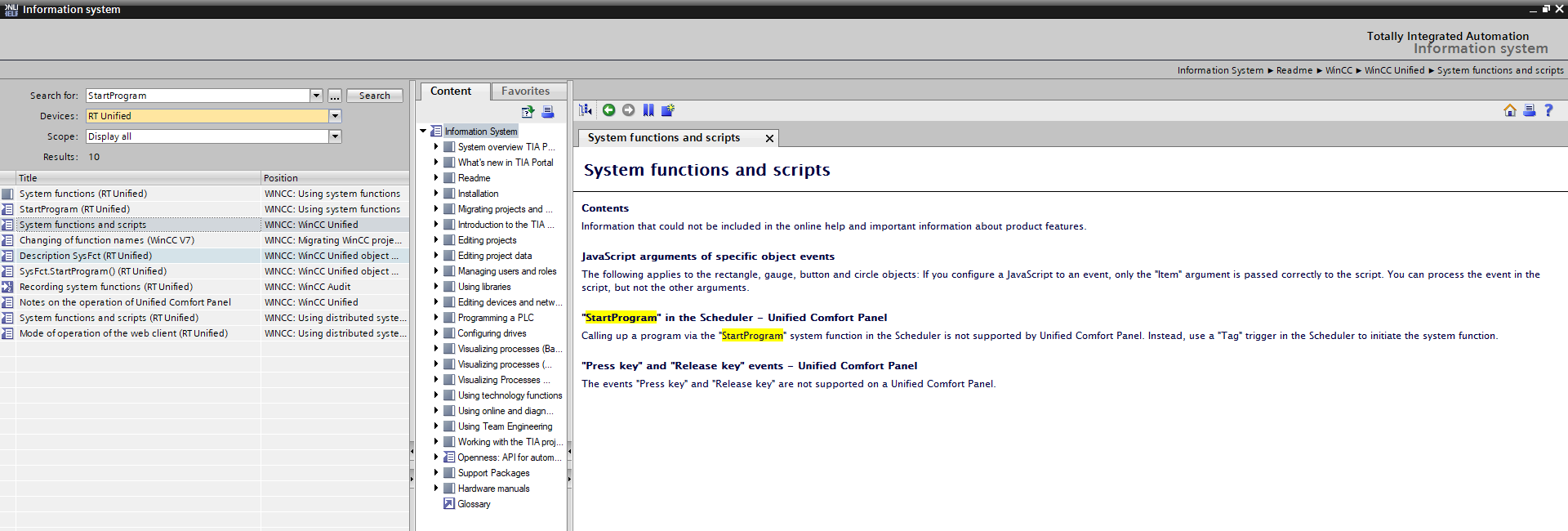
Task: Click the gray Forward navigation arrow
Action: [628, 110]
